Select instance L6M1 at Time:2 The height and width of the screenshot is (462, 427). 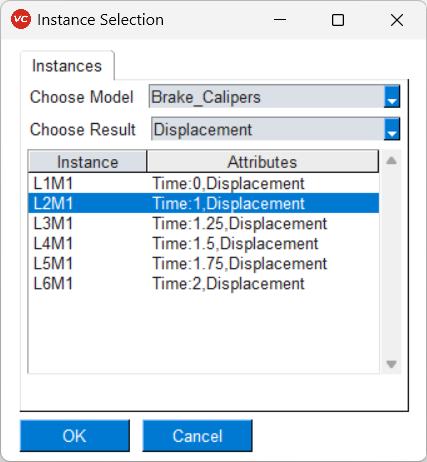(203, 284)
